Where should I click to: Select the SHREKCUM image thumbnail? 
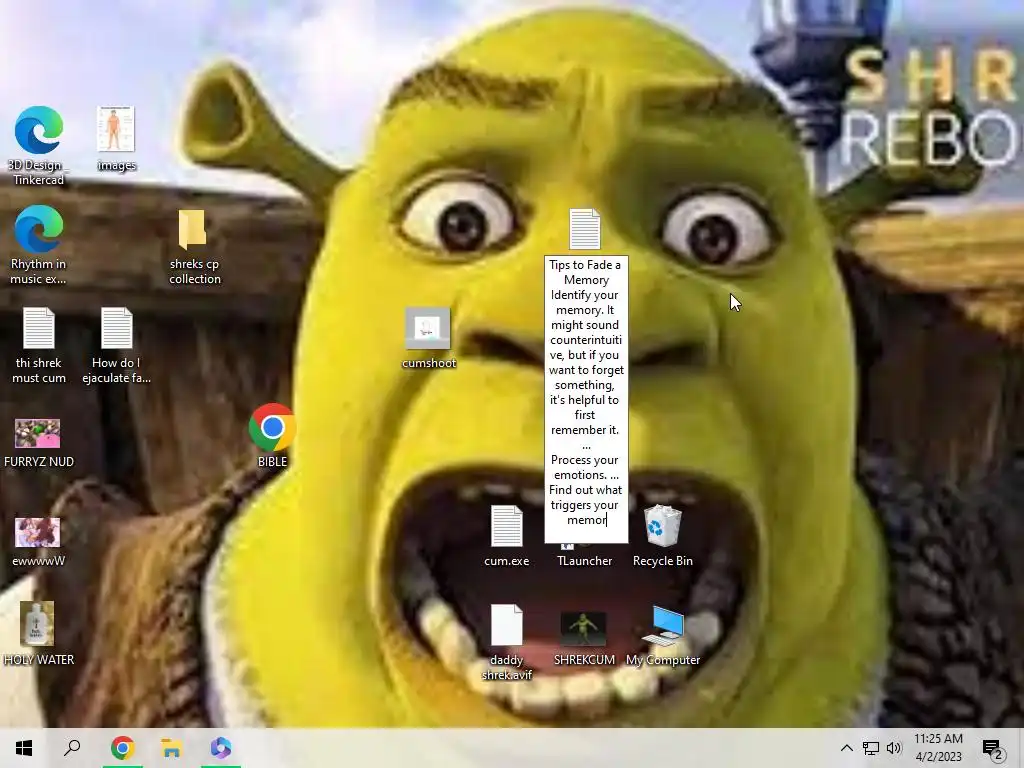(584, 629)
